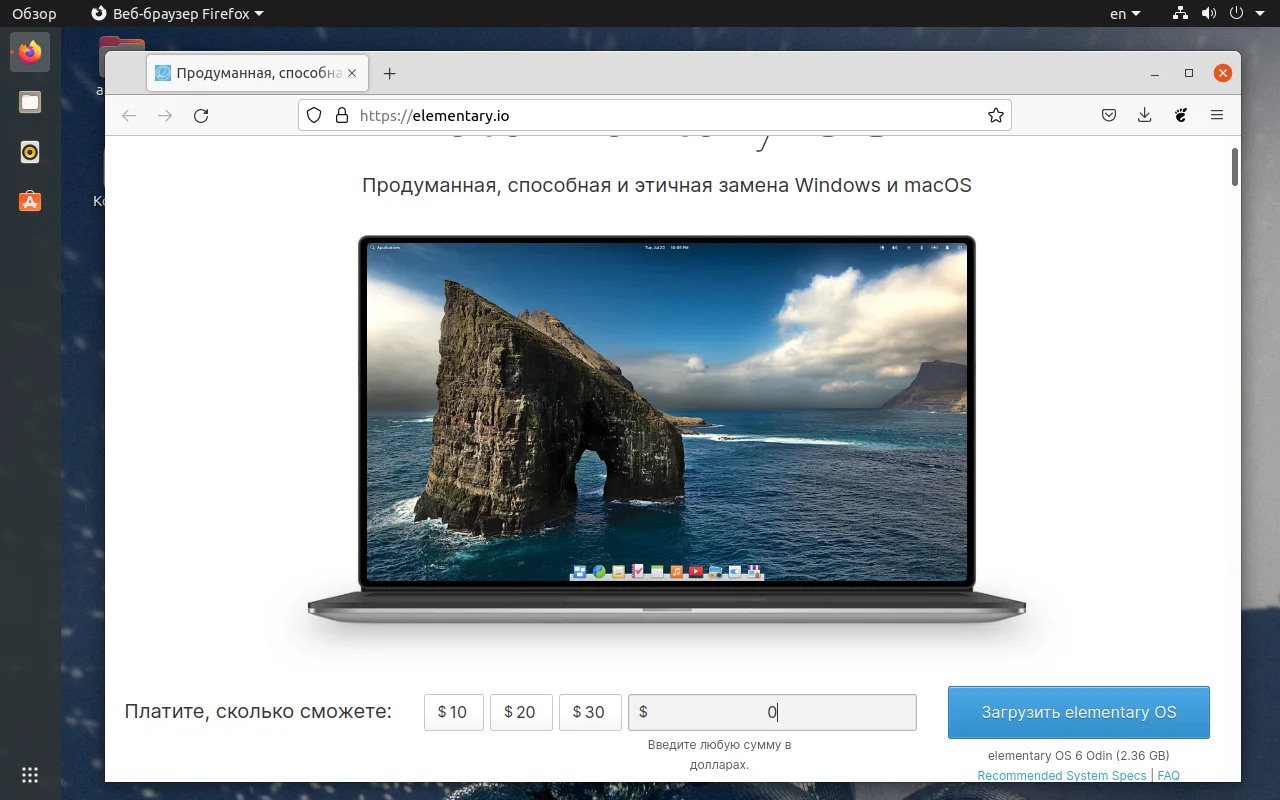The width and height of the screenshot is (1280, 800).
Task: Click the GNOME footprint extension icon
Action: click(x=1180, y=115)
